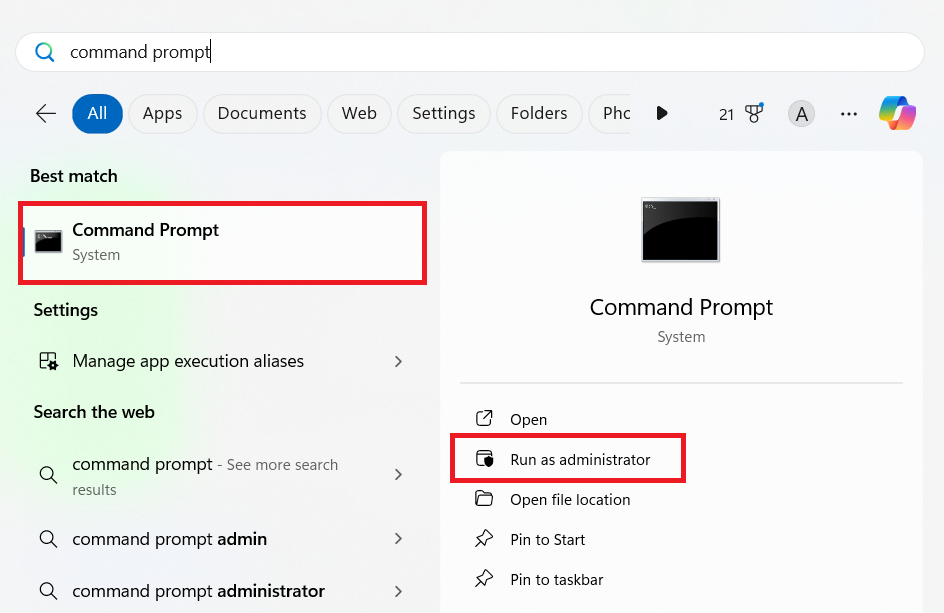Select the All filter tab
Image resolution: width=944 pixels, height=613 pixels.
click(98, 113)
